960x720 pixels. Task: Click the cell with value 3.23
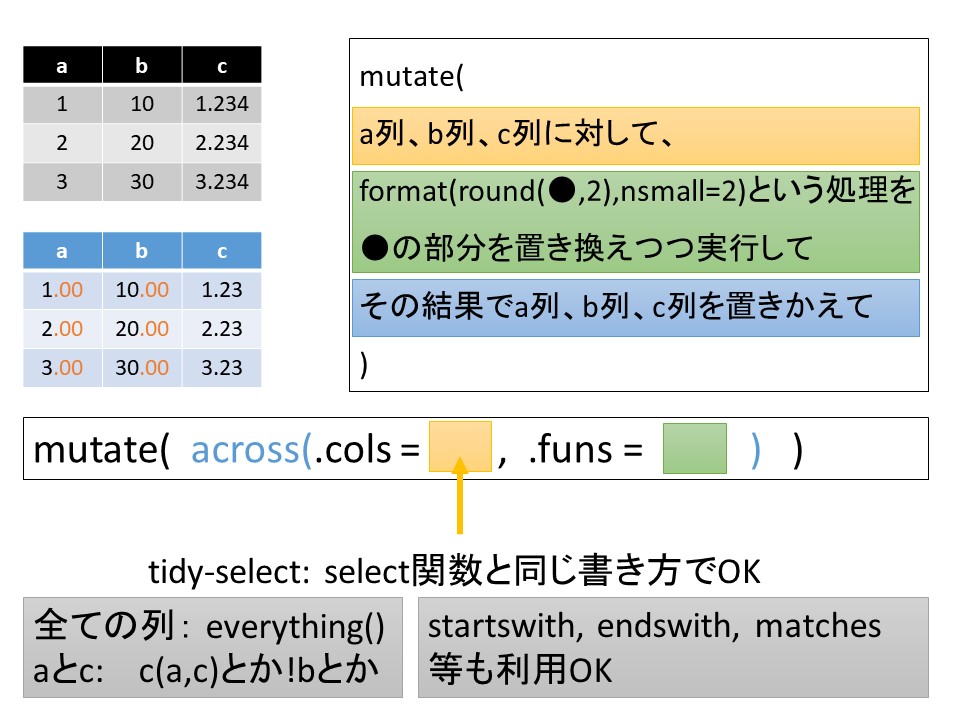coord(221,367)
